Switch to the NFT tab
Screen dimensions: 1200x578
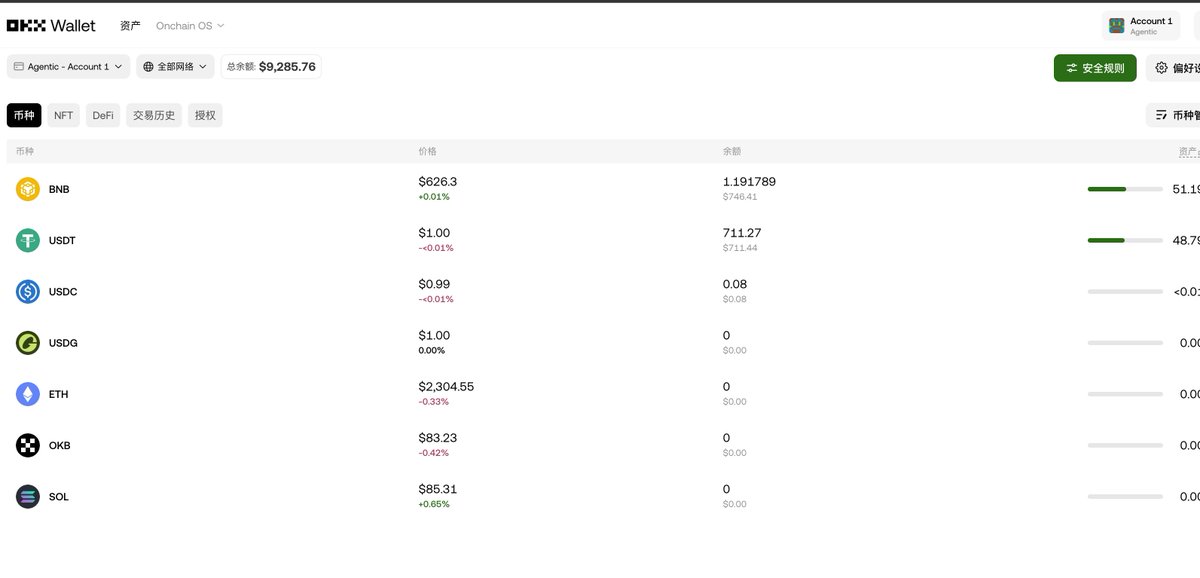click(x=64, y=115)
